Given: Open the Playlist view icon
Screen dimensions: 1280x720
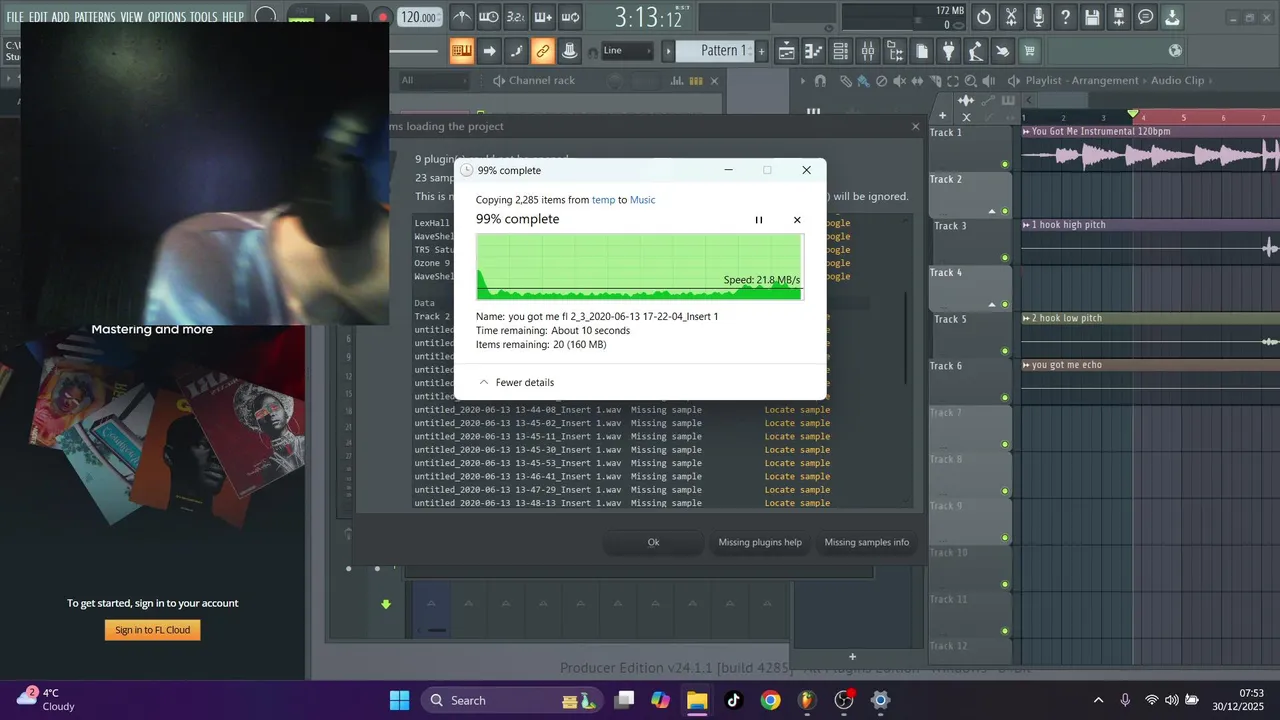Looking at the screenshot, I should coord(787,51).
